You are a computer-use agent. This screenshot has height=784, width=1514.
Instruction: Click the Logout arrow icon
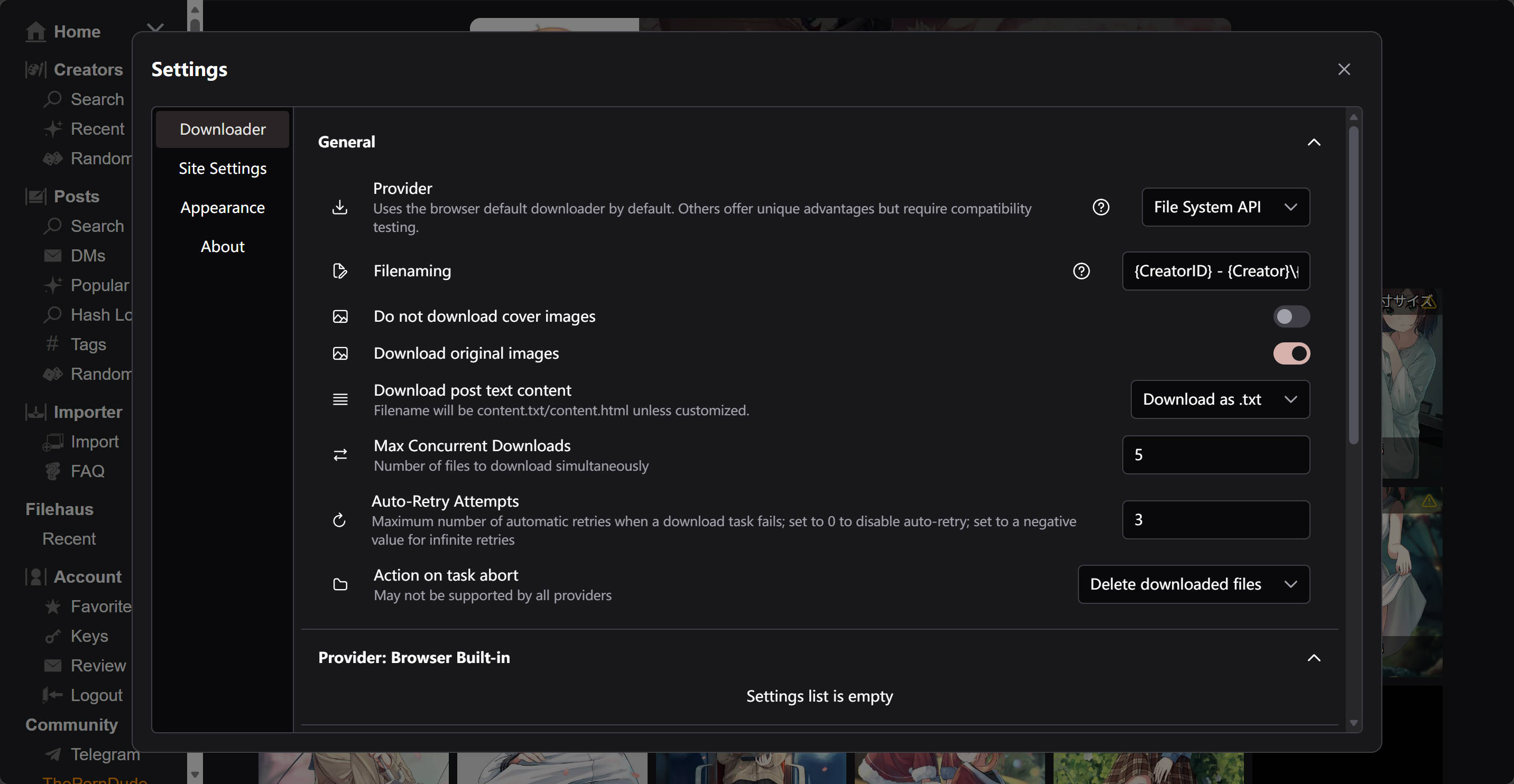point(53,695)
